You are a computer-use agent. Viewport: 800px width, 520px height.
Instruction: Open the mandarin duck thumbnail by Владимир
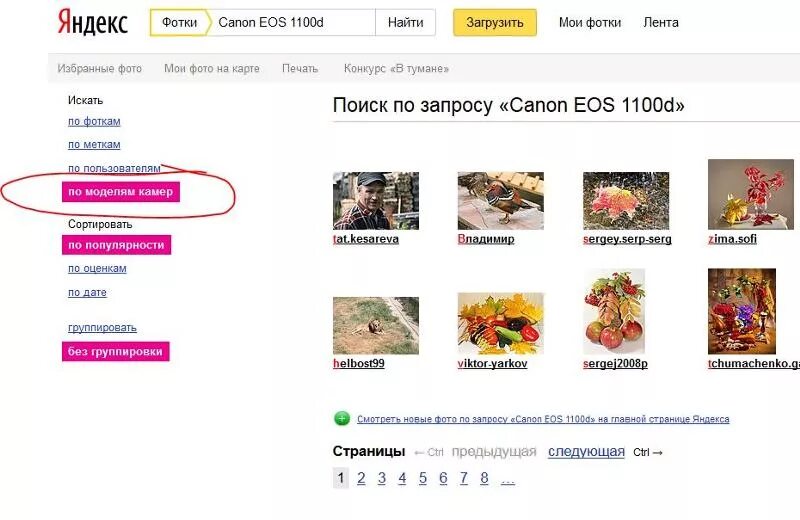(x=501, y=201)
